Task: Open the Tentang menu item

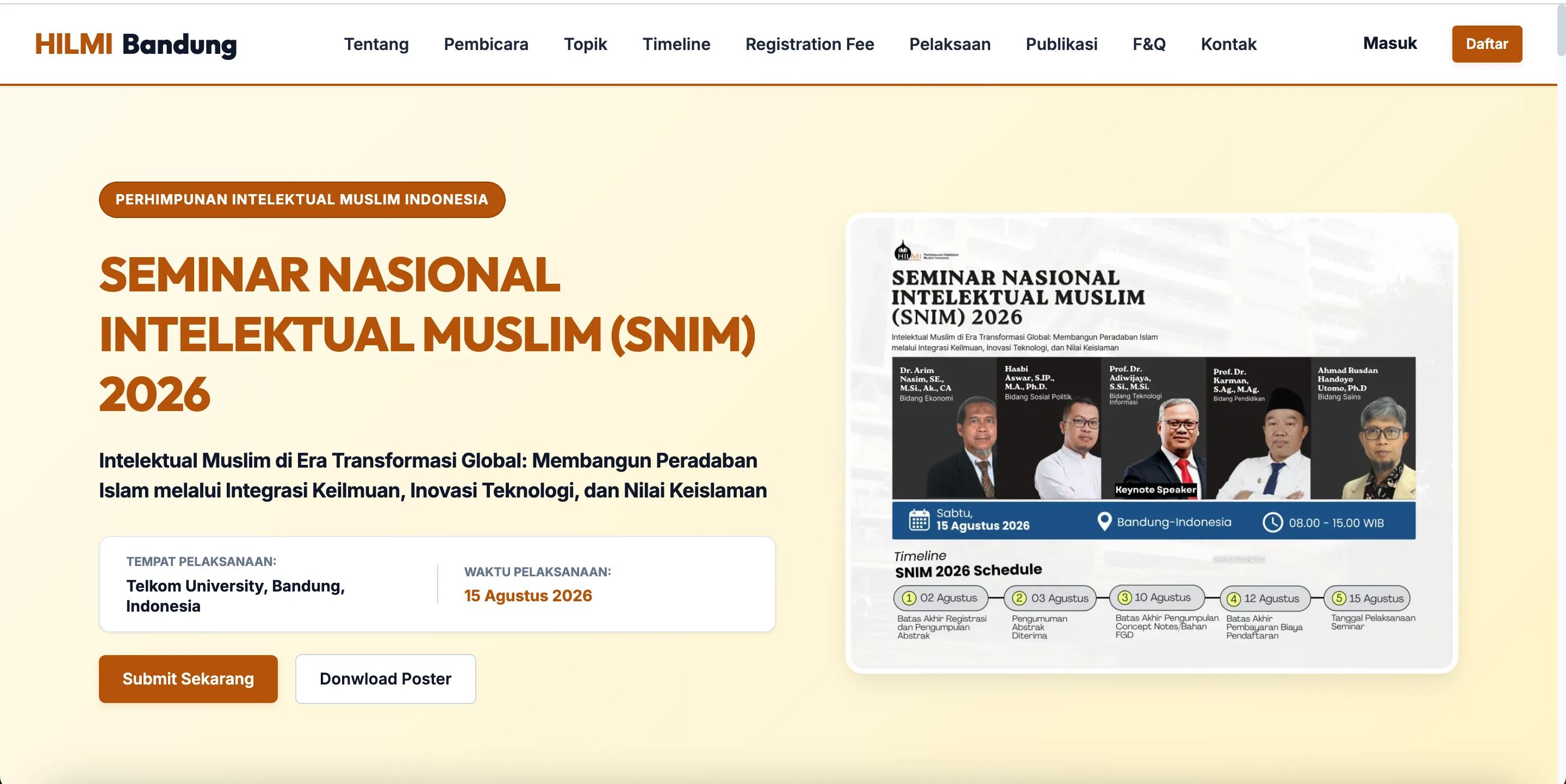Action: pos(376,45)
